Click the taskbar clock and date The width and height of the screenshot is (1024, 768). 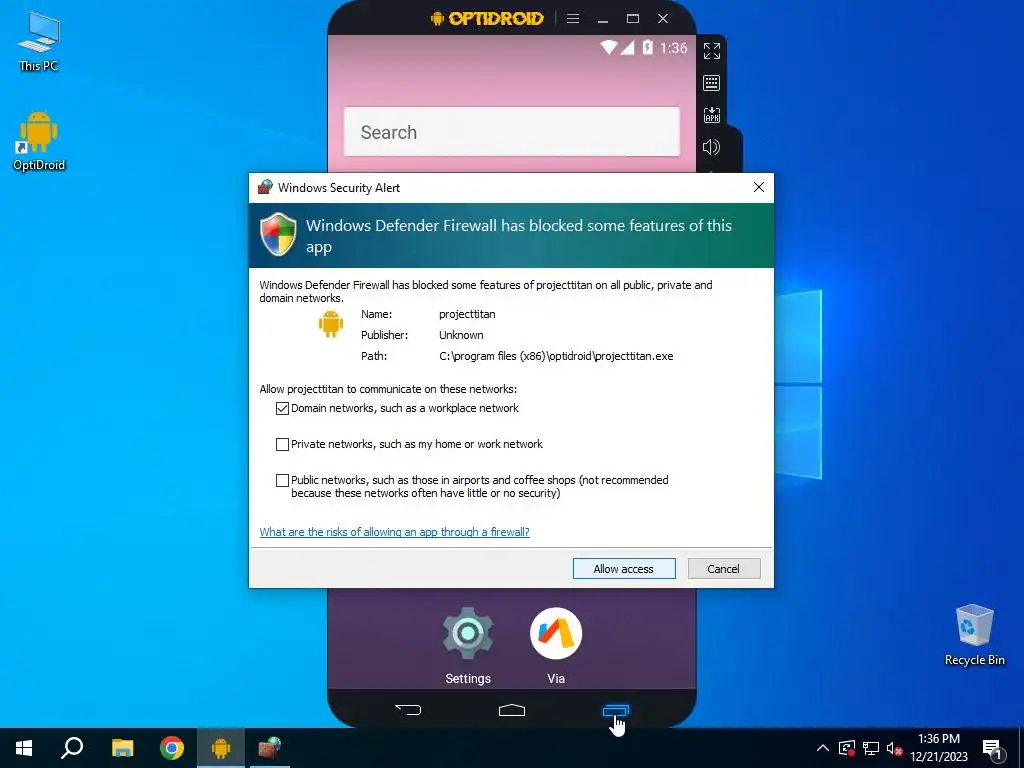(x=939, y=748)
